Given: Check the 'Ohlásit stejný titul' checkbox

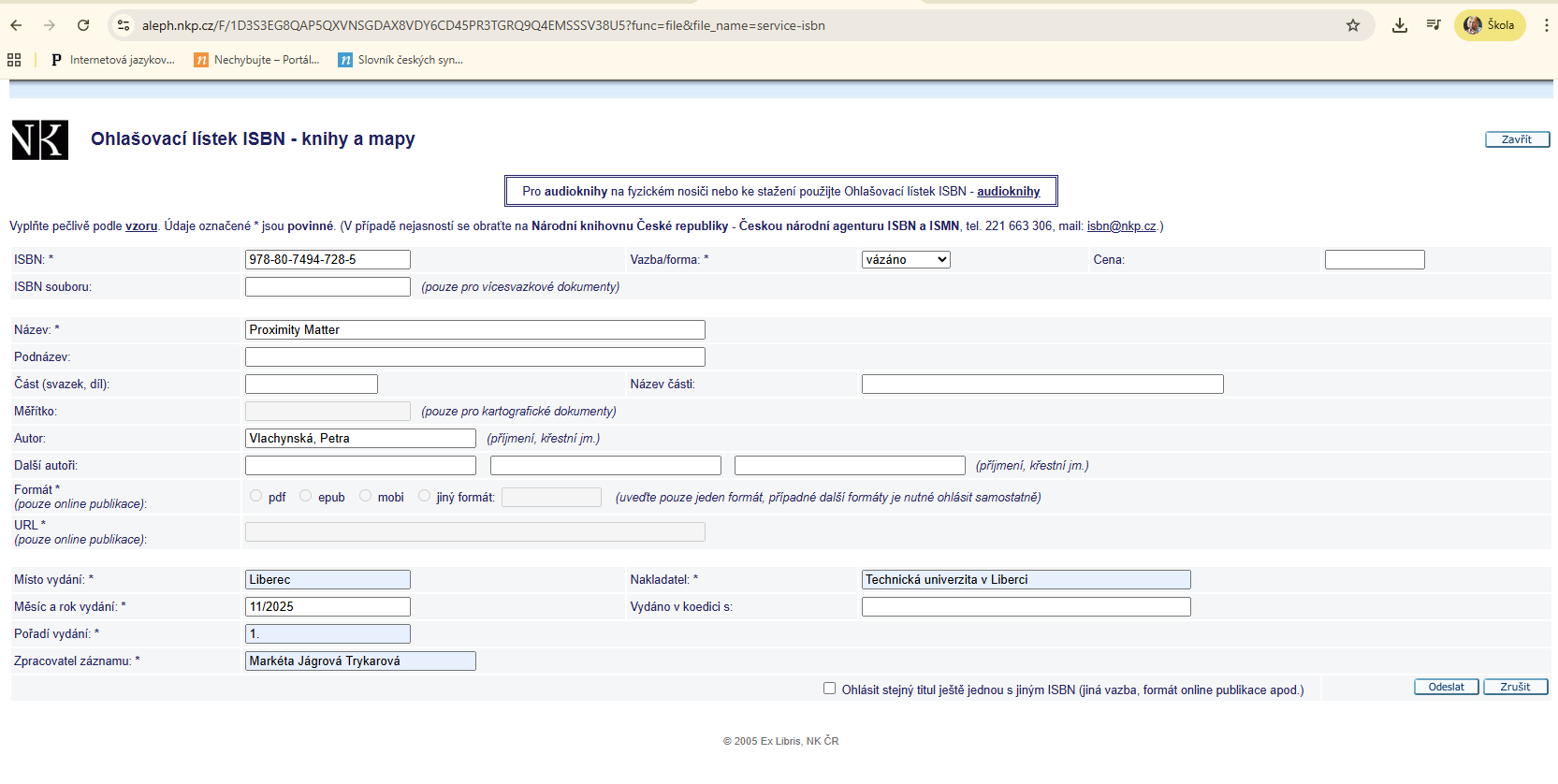Looking at the screenshot, I should click(x=829, y=689).
